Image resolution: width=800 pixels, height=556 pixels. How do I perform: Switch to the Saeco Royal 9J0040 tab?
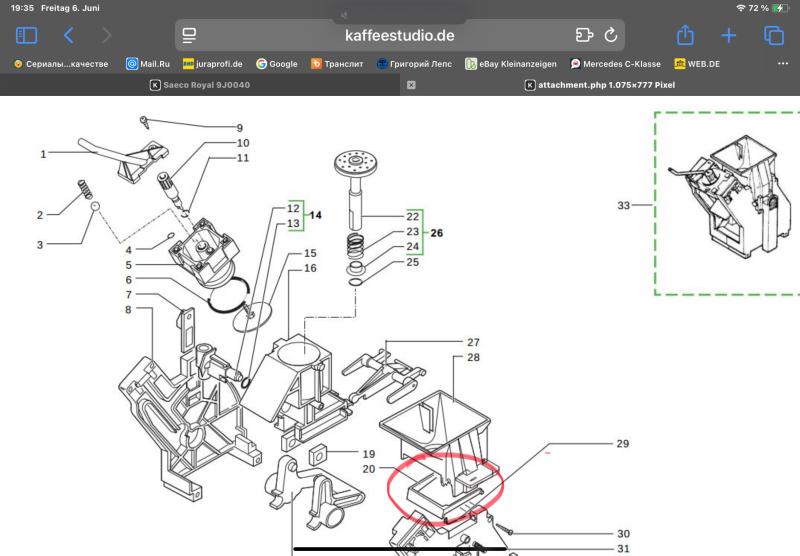200,85
